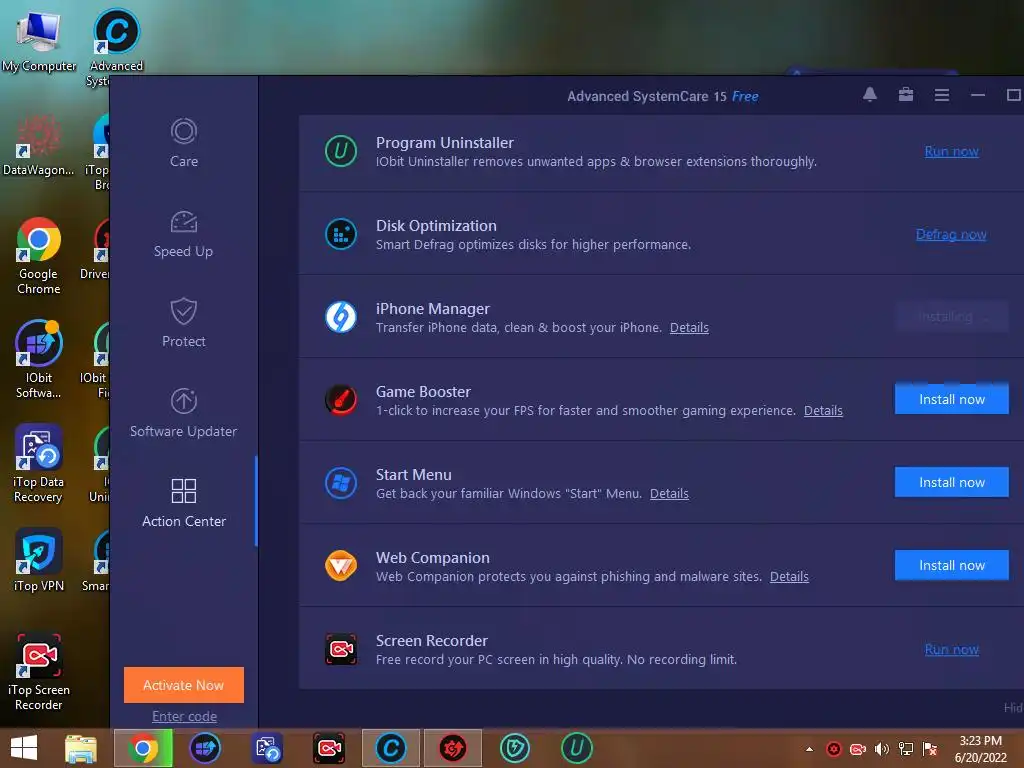This screenshot has width=1024, height=768.
Task: Select Advanced SystemCare desktop shortcut
Action: tap(116, 46)
